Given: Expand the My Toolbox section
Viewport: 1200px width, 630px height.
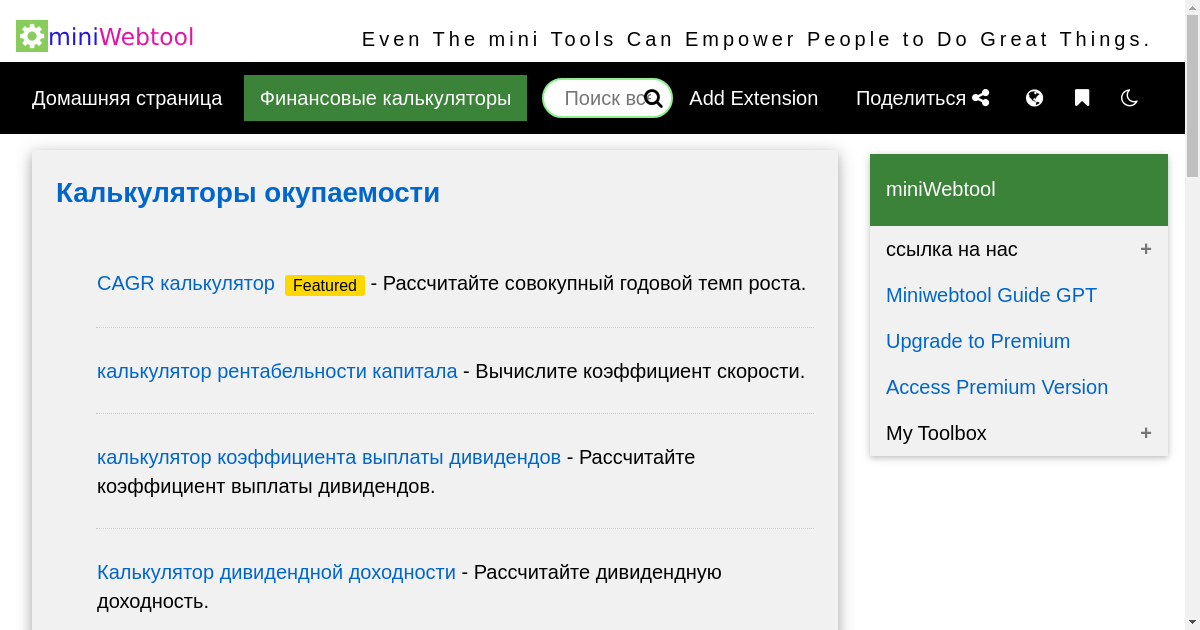Looking at the screenshot, I should (1019, 433).
